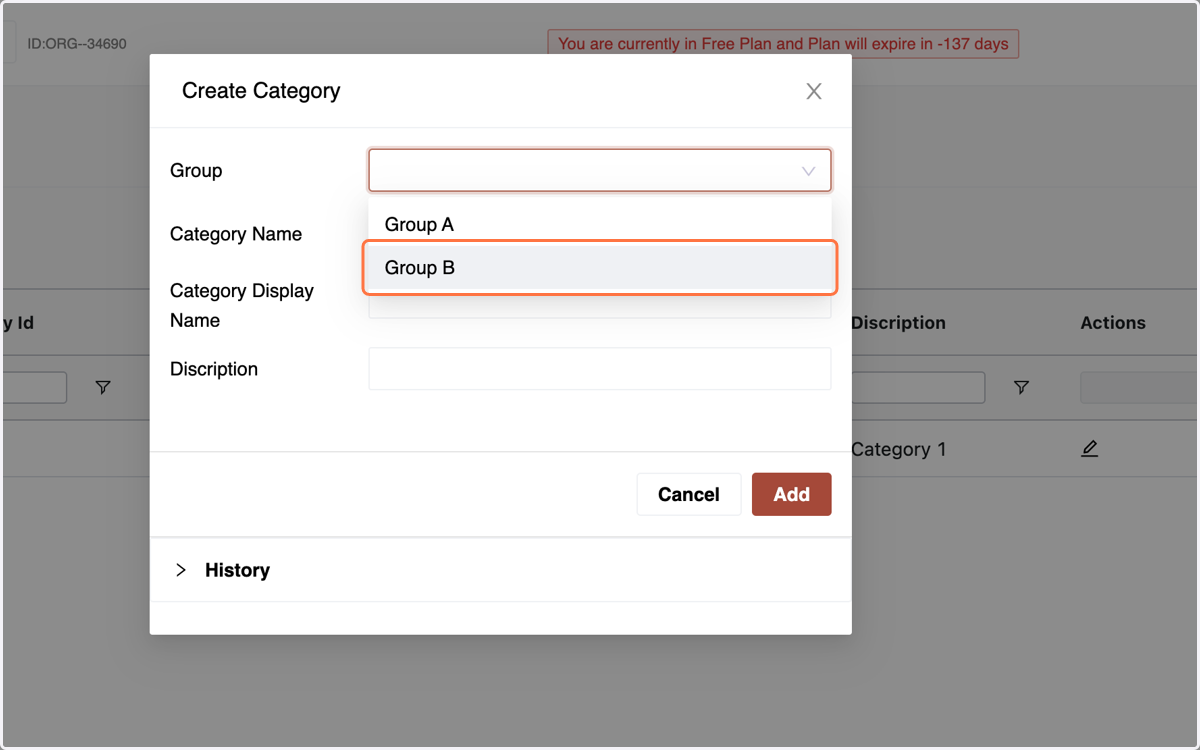Click the edit pencil icon for Category 1

point(1090,449)
